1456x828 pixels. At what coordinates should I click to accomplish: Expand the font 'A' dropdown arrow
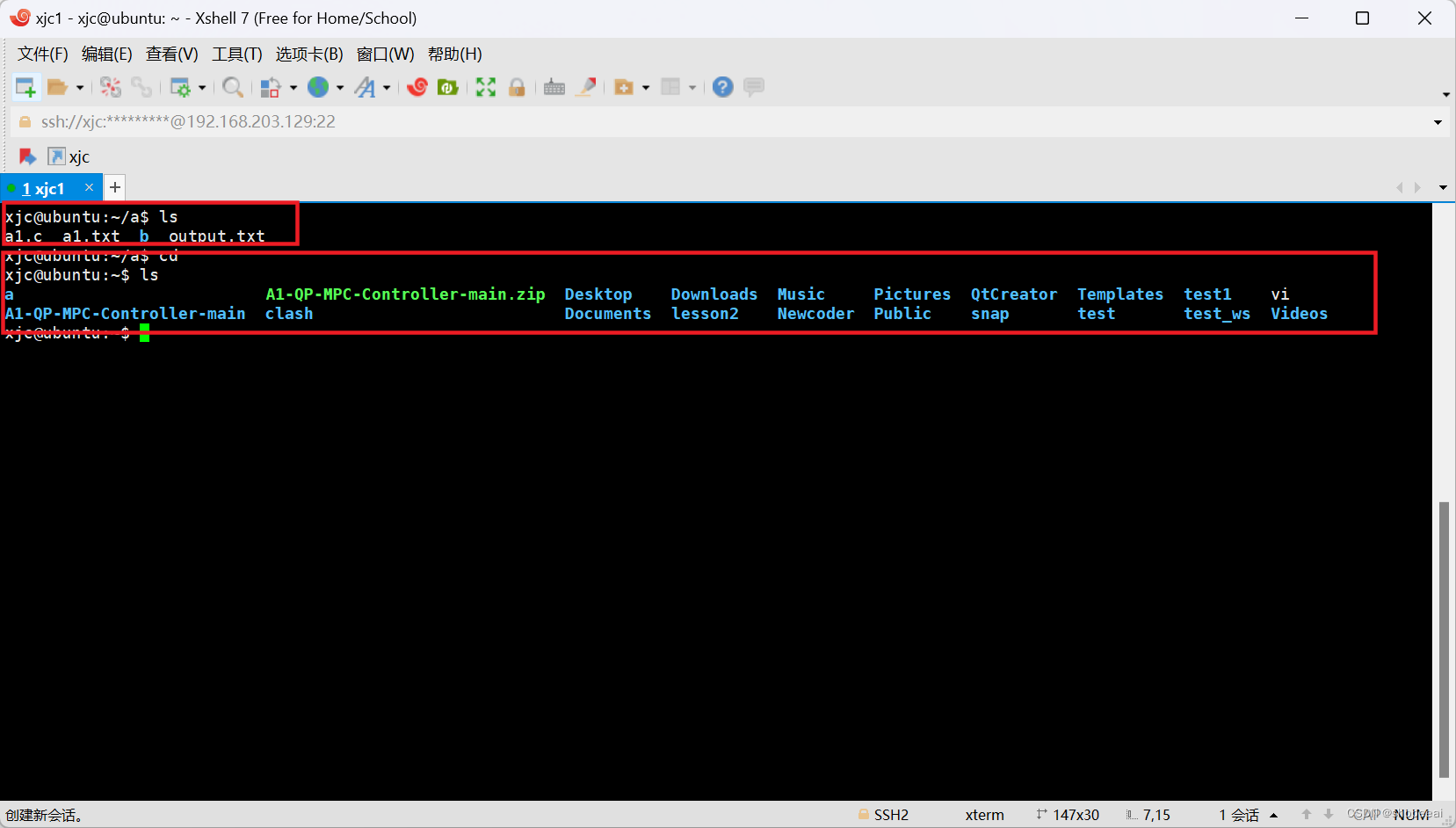coord(387,88)
